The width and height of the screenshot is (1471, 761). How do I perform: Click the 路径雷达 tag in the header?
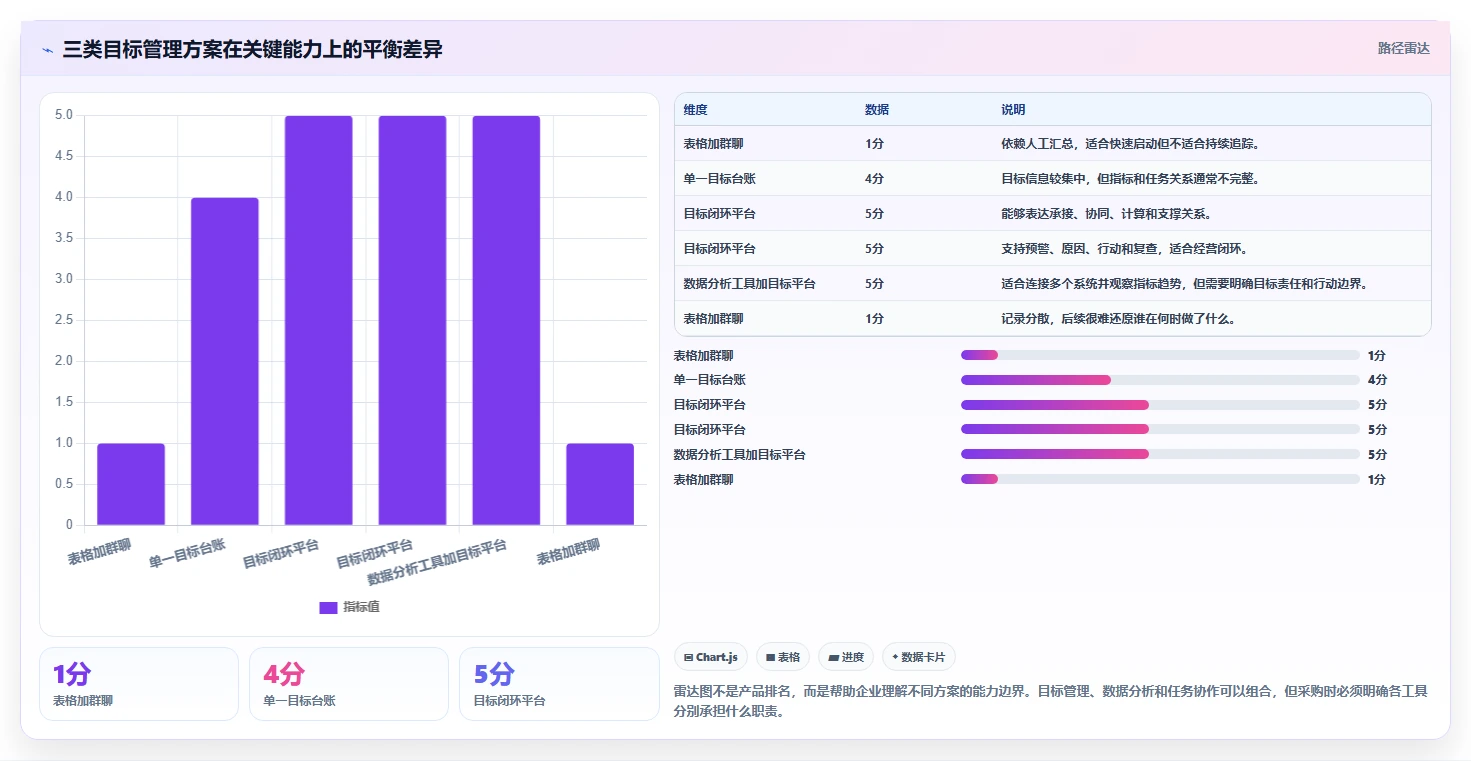coord(1404,48)
